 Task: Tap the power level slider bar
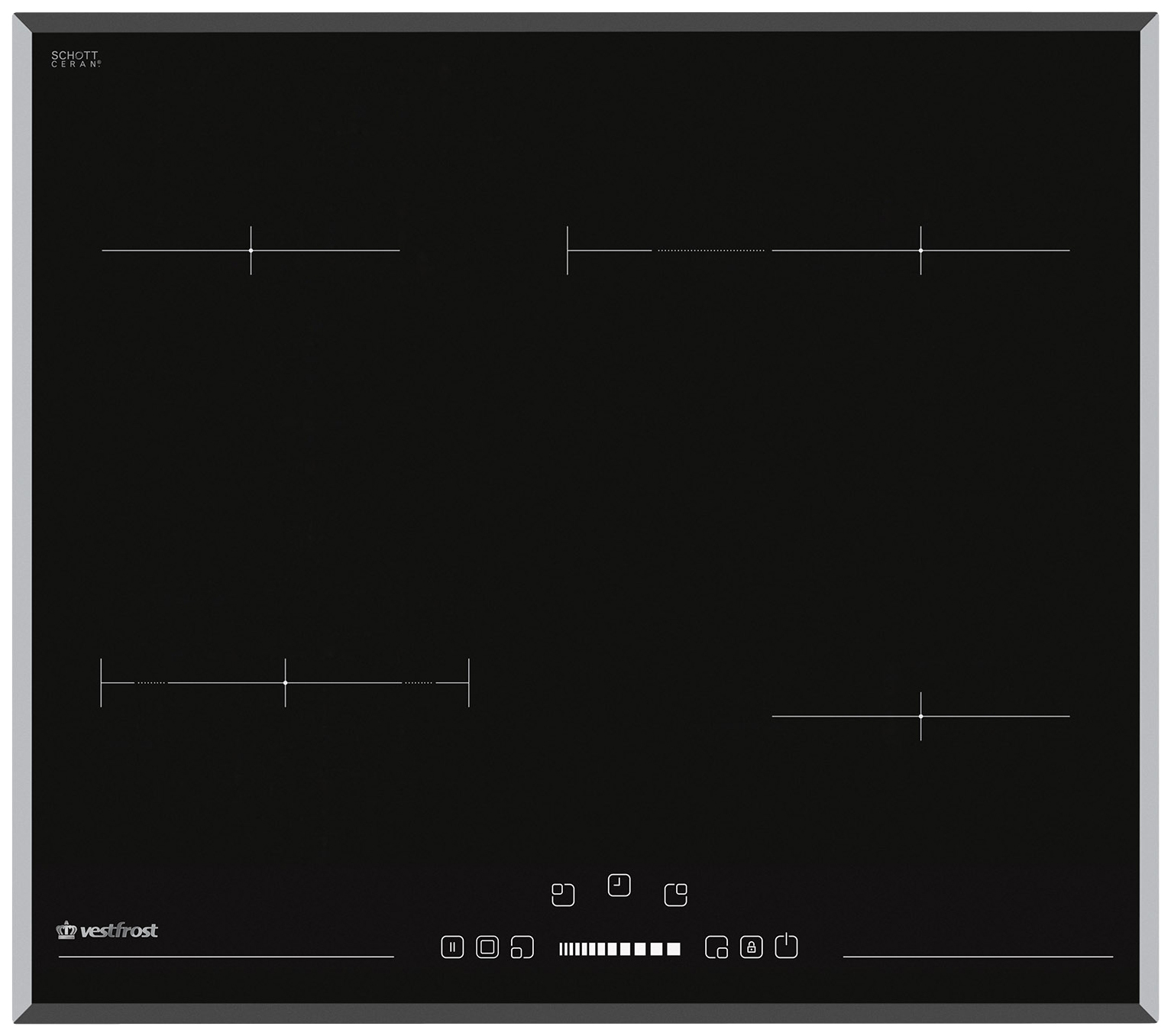(619, 949)
